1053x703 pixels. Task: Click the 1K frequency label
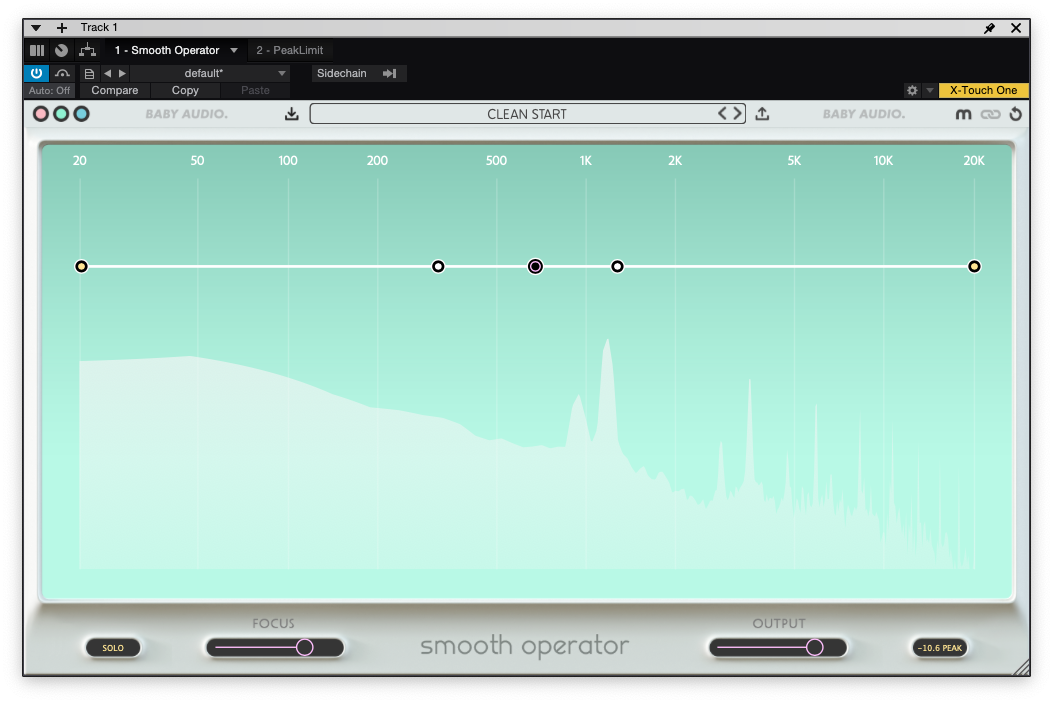click(586, 160)
